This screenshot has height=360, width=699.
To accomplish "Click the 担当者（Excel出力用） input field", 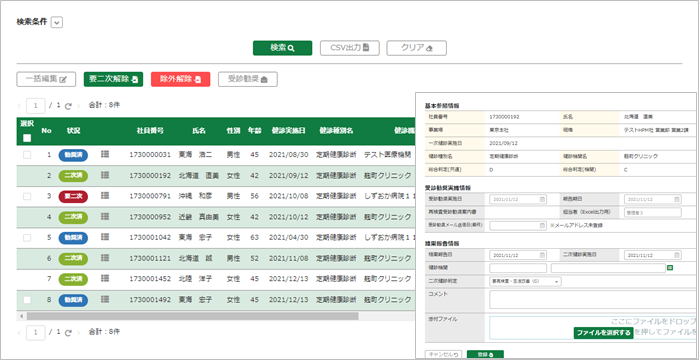I will coord(653,213).
